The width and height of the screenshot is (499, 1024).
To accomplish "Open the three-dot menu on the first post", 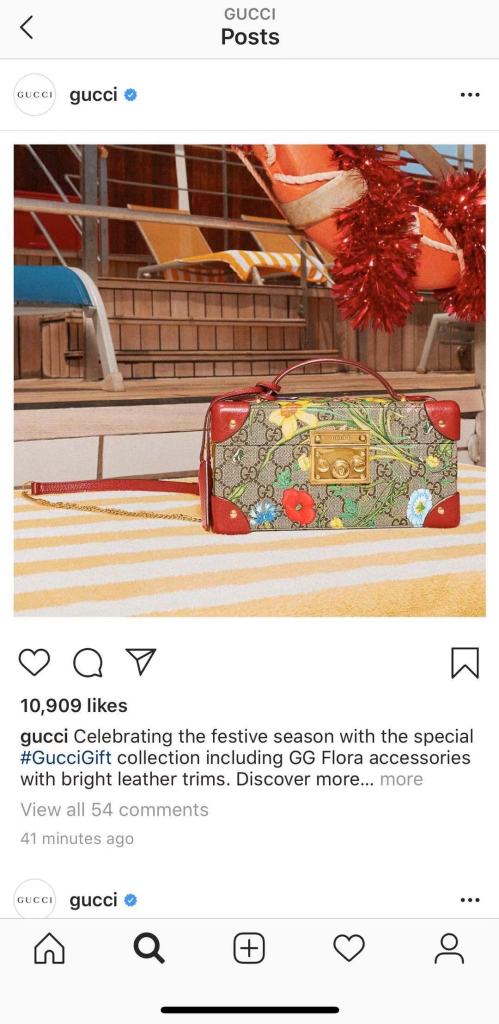I will click(470, 95).
